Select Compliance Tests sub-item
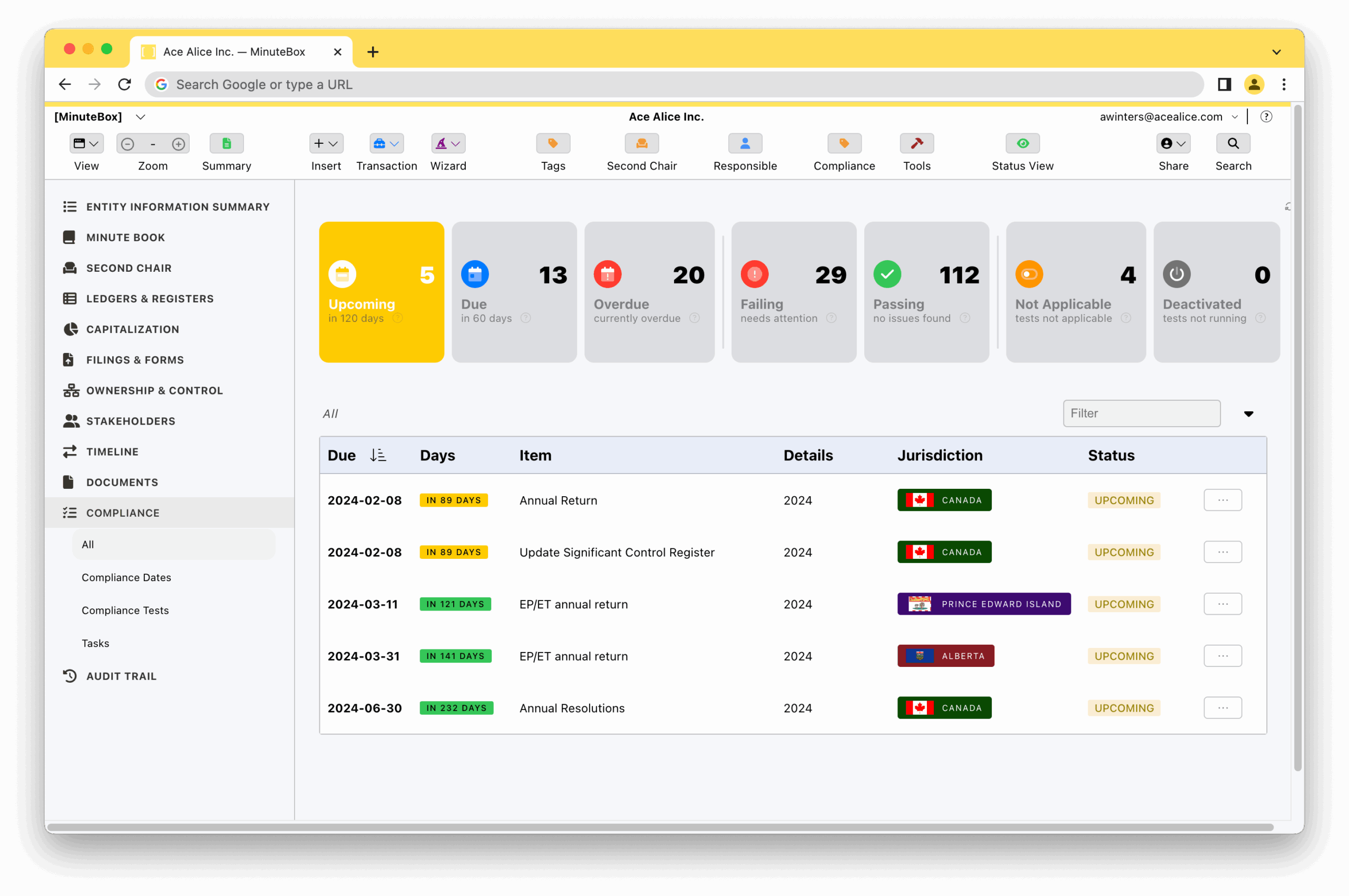Screen dimensions: 1349x896 [x=125, y=611]
